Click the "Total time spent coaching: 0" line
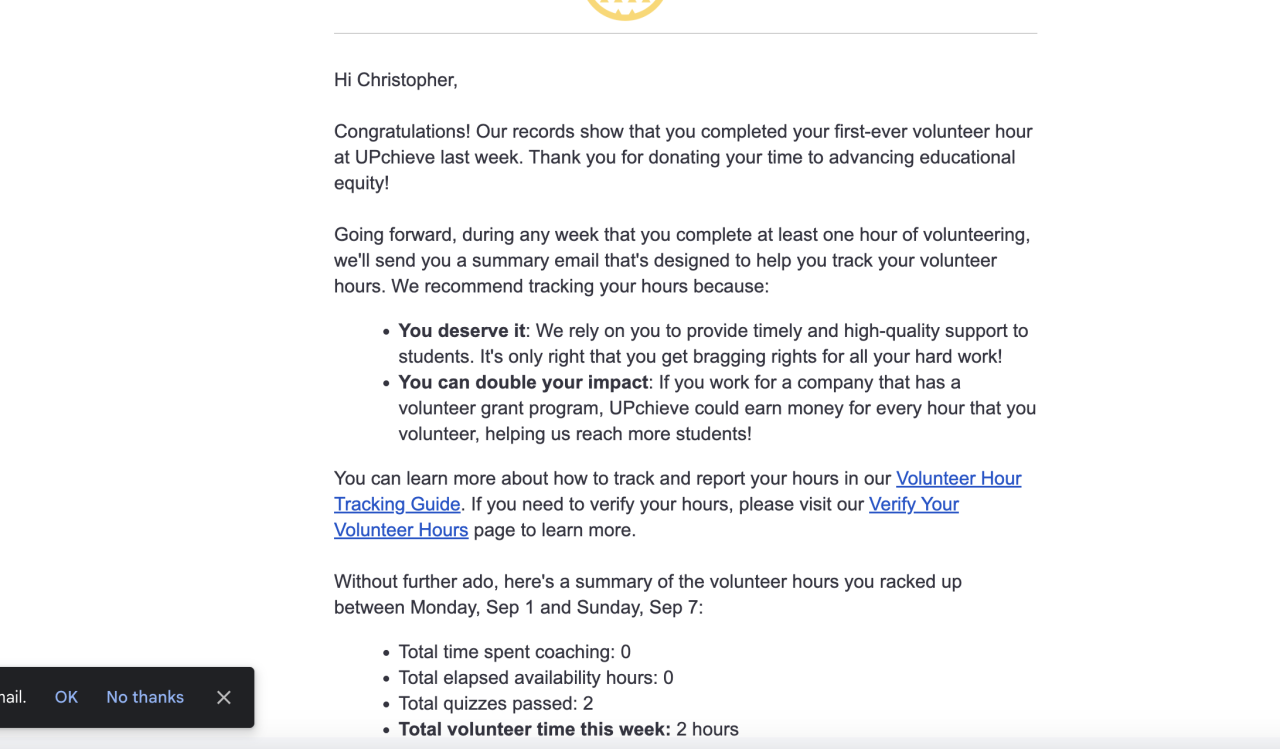1280x749 pixels. [x=514, y=652]
